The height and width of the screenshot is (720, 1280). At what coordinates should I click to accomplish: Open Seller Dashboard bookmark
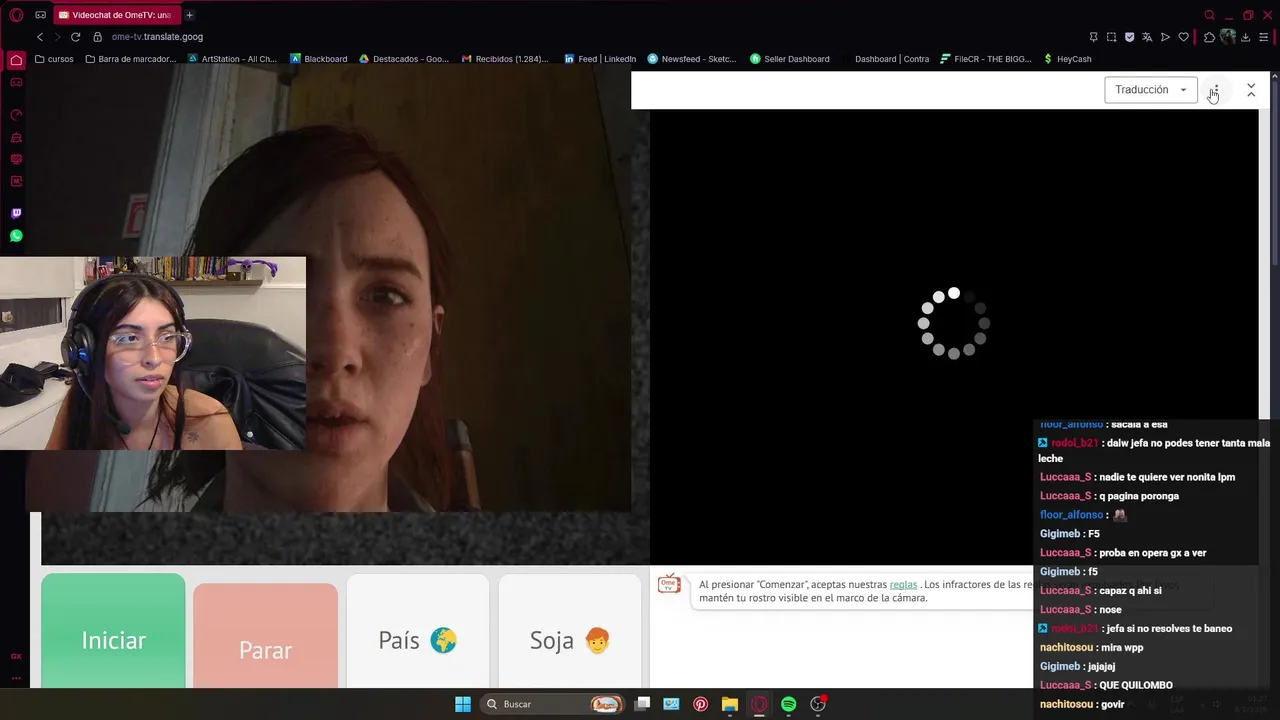point(790,59)
